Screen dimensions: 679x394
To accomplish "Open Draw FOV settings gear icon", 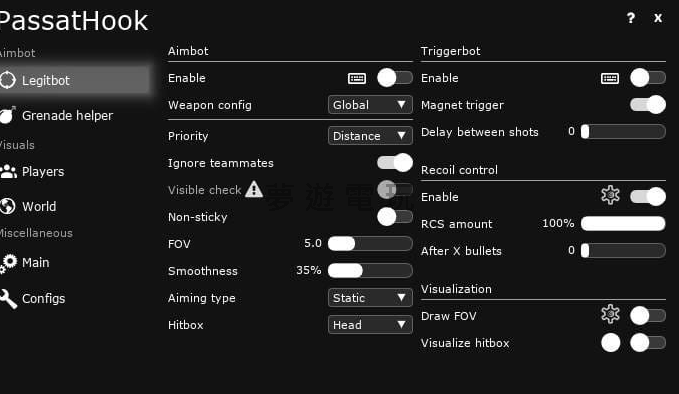I will pos(610,314).
